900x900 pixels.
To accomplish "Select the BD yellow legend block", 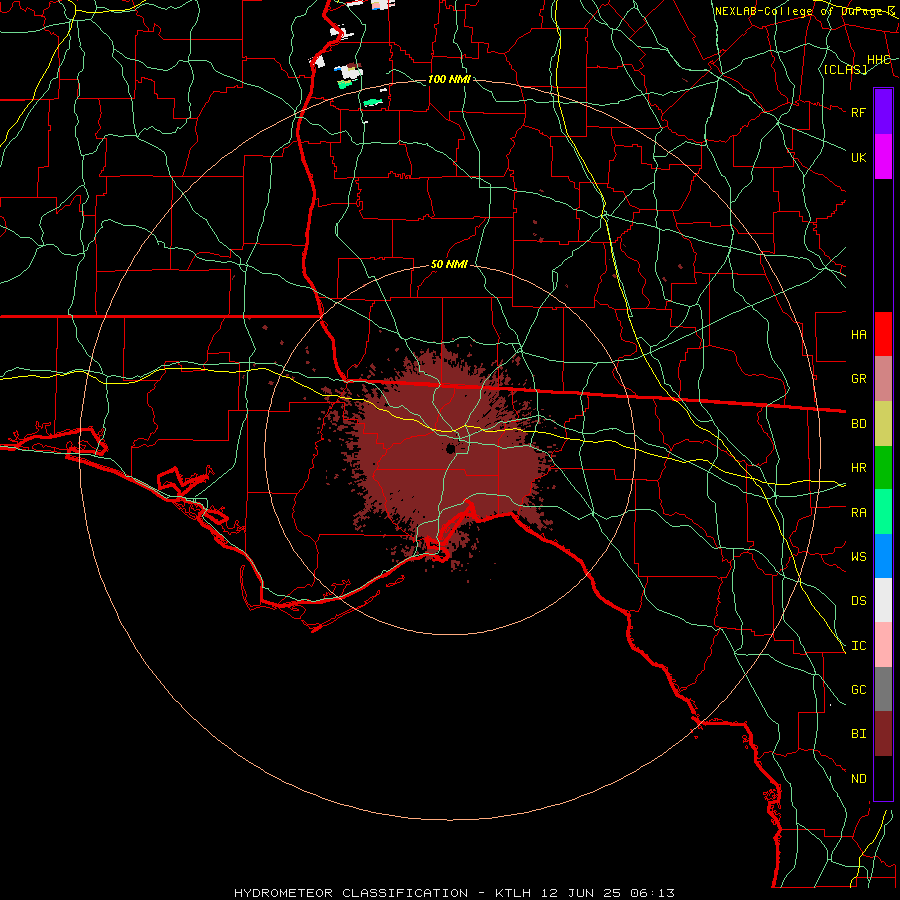I will pos(883,424).
